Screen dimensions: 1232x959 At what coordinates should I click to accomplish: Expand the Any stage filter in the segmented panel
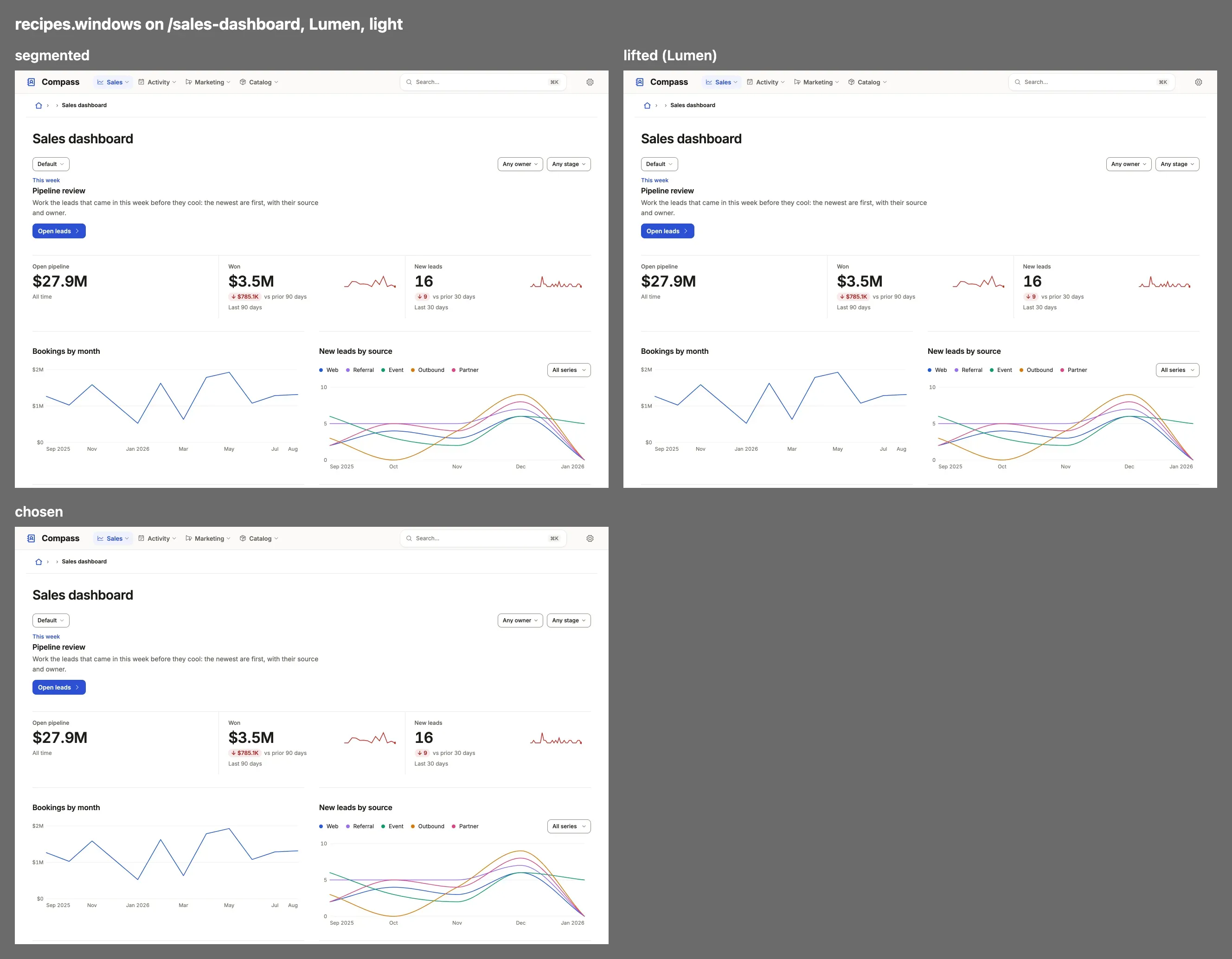(569, 164)
